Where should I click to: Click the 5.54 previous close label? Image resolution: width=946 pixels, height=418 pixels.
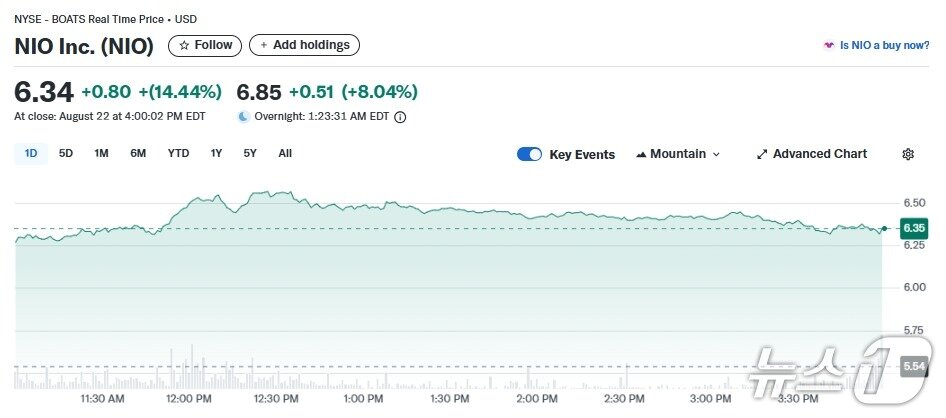[914, 366]
